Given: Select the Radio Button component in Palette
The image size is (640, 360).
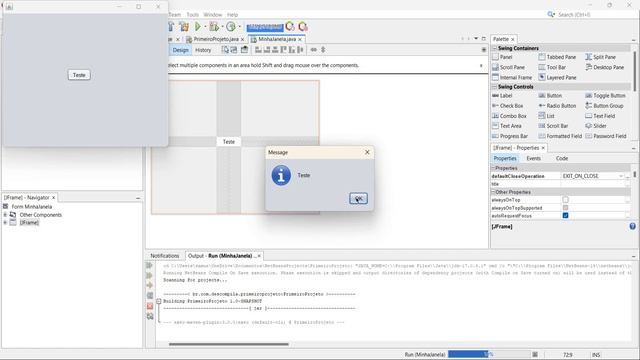Looking at the screenshot, I should [557, 106].
